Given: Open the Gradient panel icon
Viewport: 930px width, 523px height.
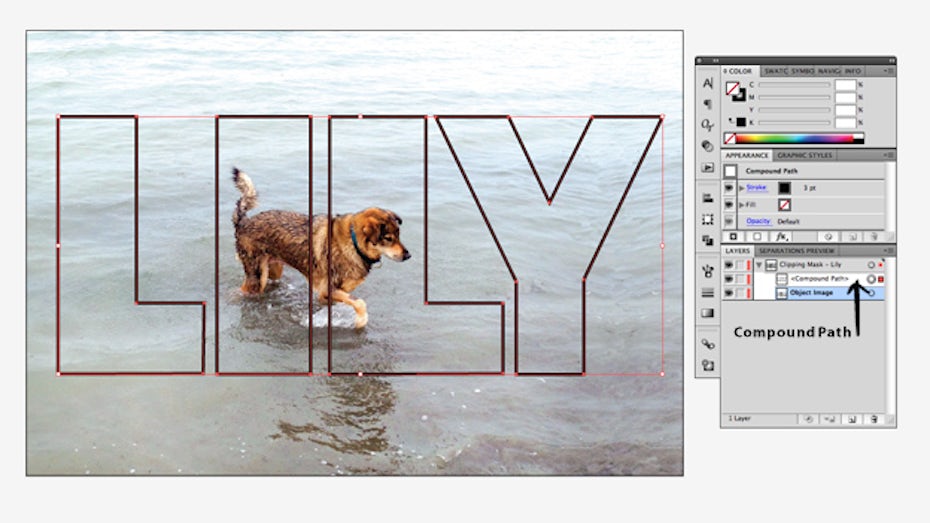Looking at the screenshot, I should coord(708,313).
